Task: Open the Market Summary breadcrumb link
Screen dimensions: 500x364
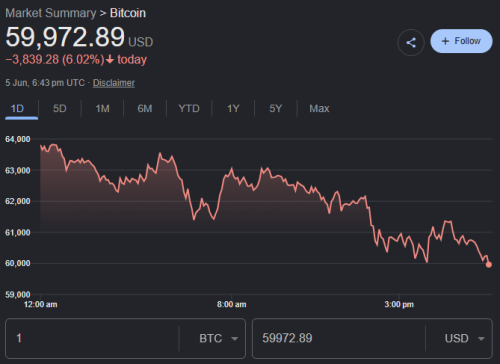Action: [x=51, y=13]
